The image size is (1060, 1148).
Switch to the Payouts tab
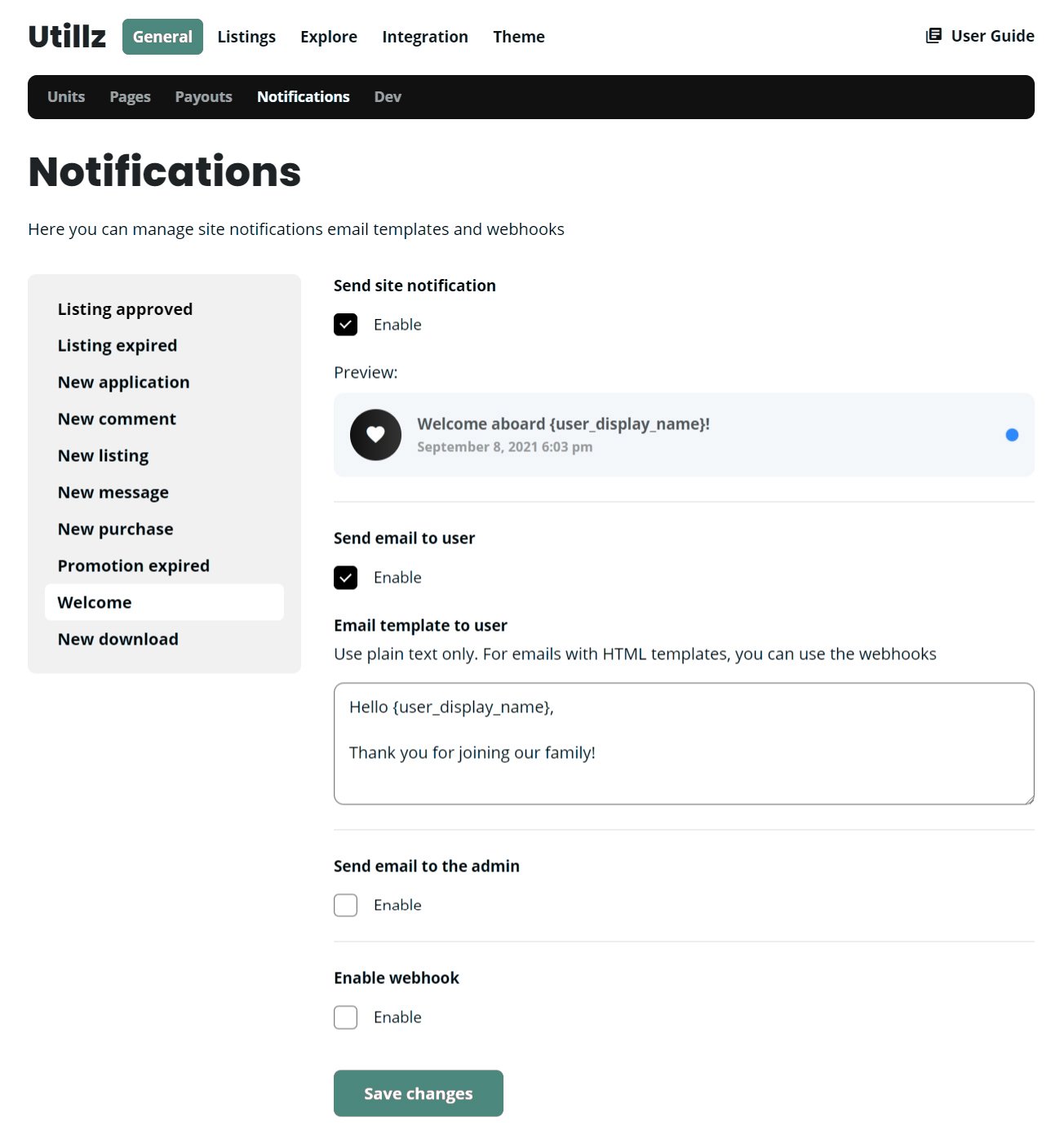203,97
